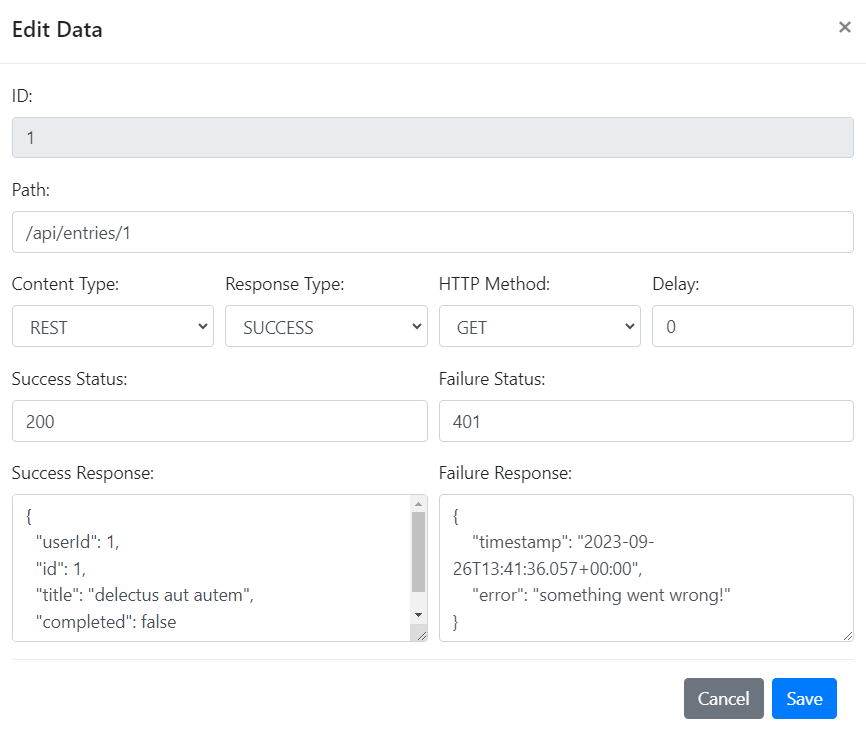Screen dimensions: 866x747
Task: Save the edited data
Action: [x=804, y=699]
